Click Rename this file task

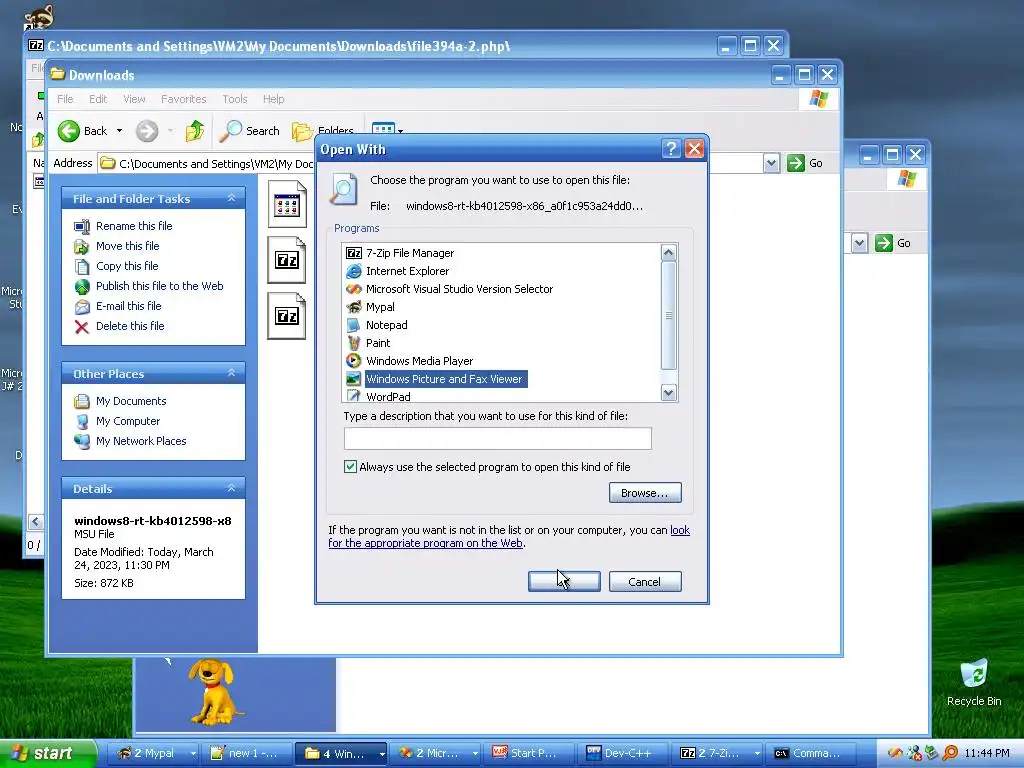(134, 226)
